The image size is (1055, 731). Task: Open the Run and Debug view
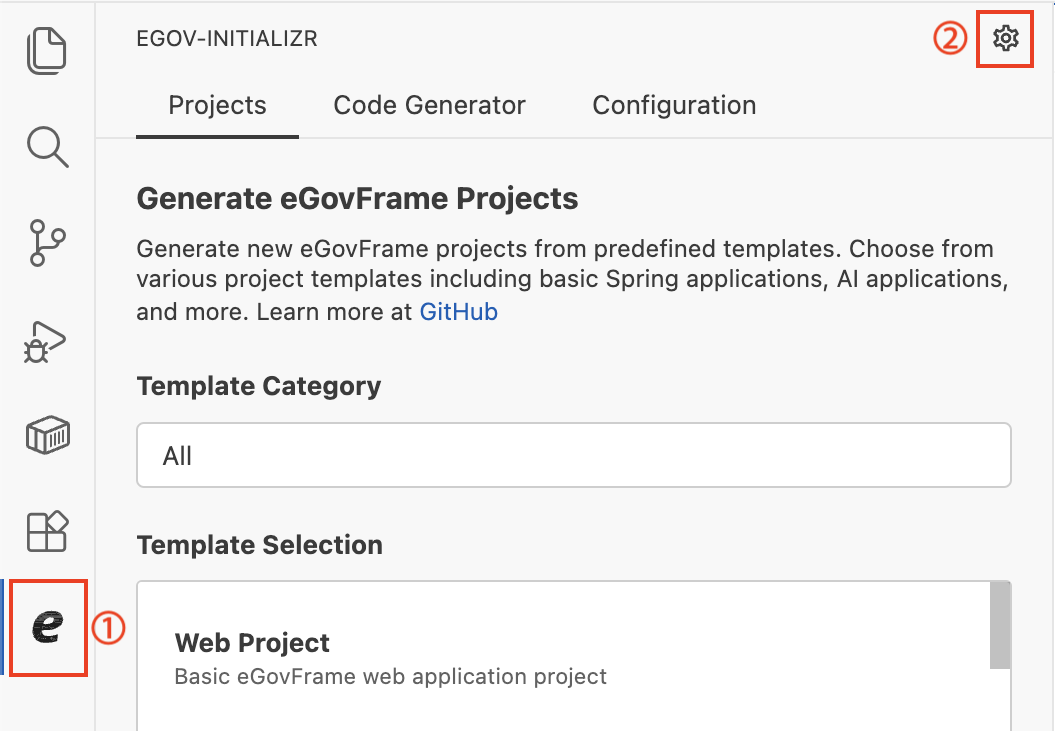[x=45, y=341]
